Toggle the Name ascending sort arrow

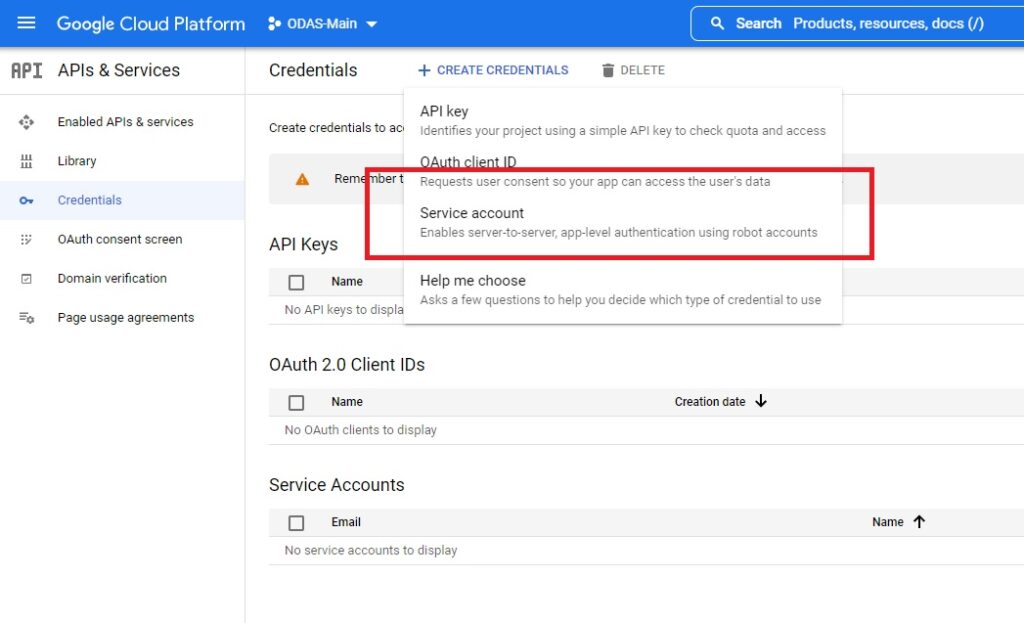(x=919, y=521)
